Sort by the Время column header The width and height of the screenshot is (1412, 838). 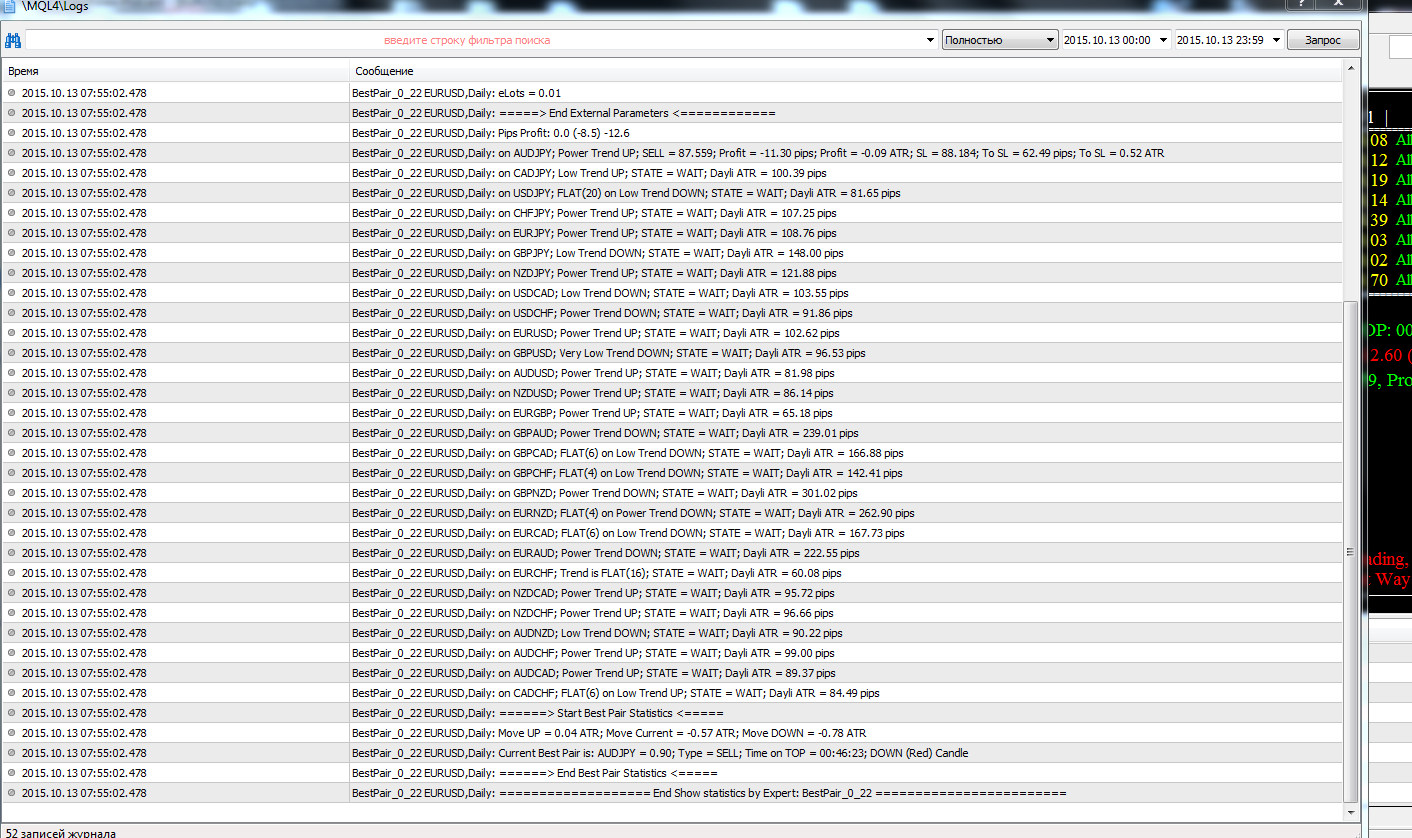click(175, 71)
